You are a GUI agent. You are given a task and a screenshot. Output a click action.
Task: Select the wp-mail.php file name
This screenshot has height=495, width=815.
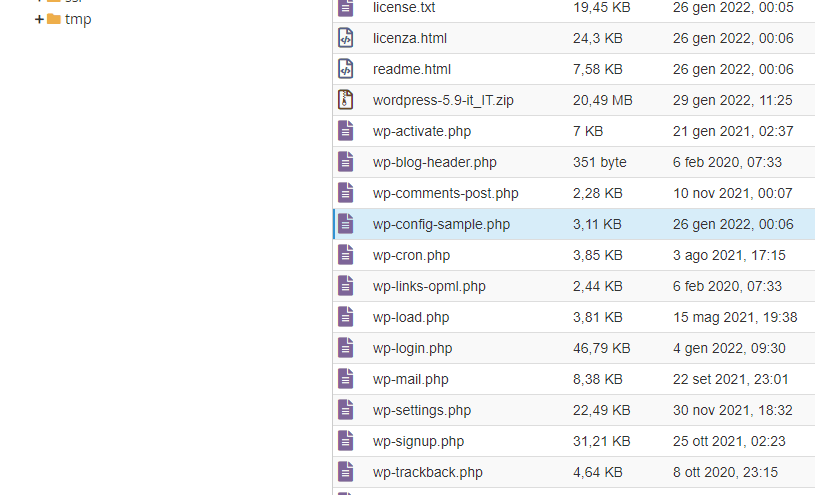click(410, 380)
